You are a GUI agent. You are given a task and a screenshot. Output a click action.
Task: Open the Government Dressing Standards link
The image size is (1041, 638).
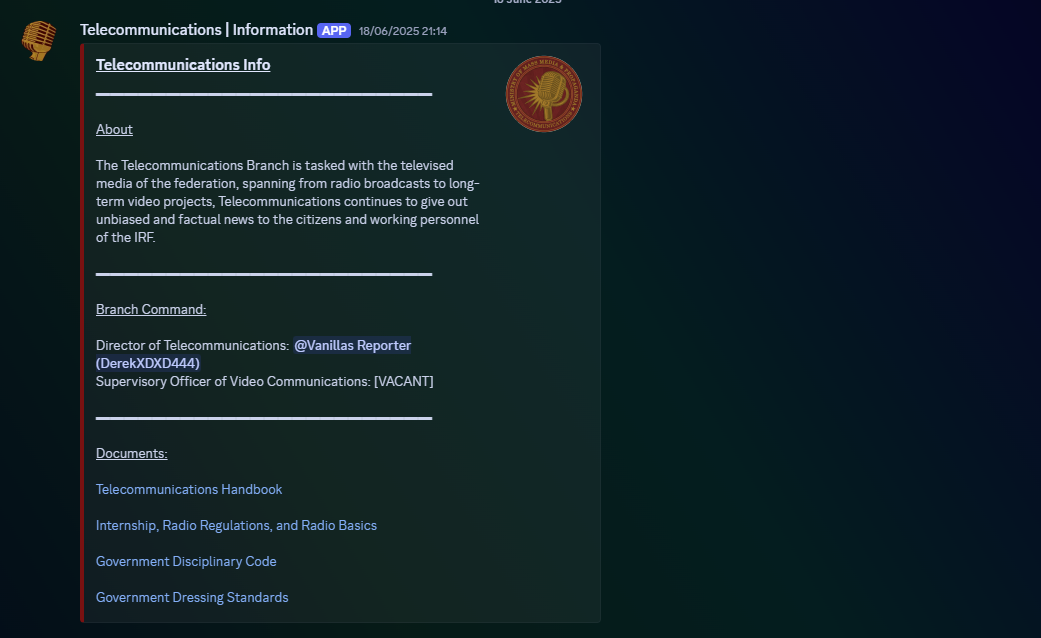click(192, 597)
